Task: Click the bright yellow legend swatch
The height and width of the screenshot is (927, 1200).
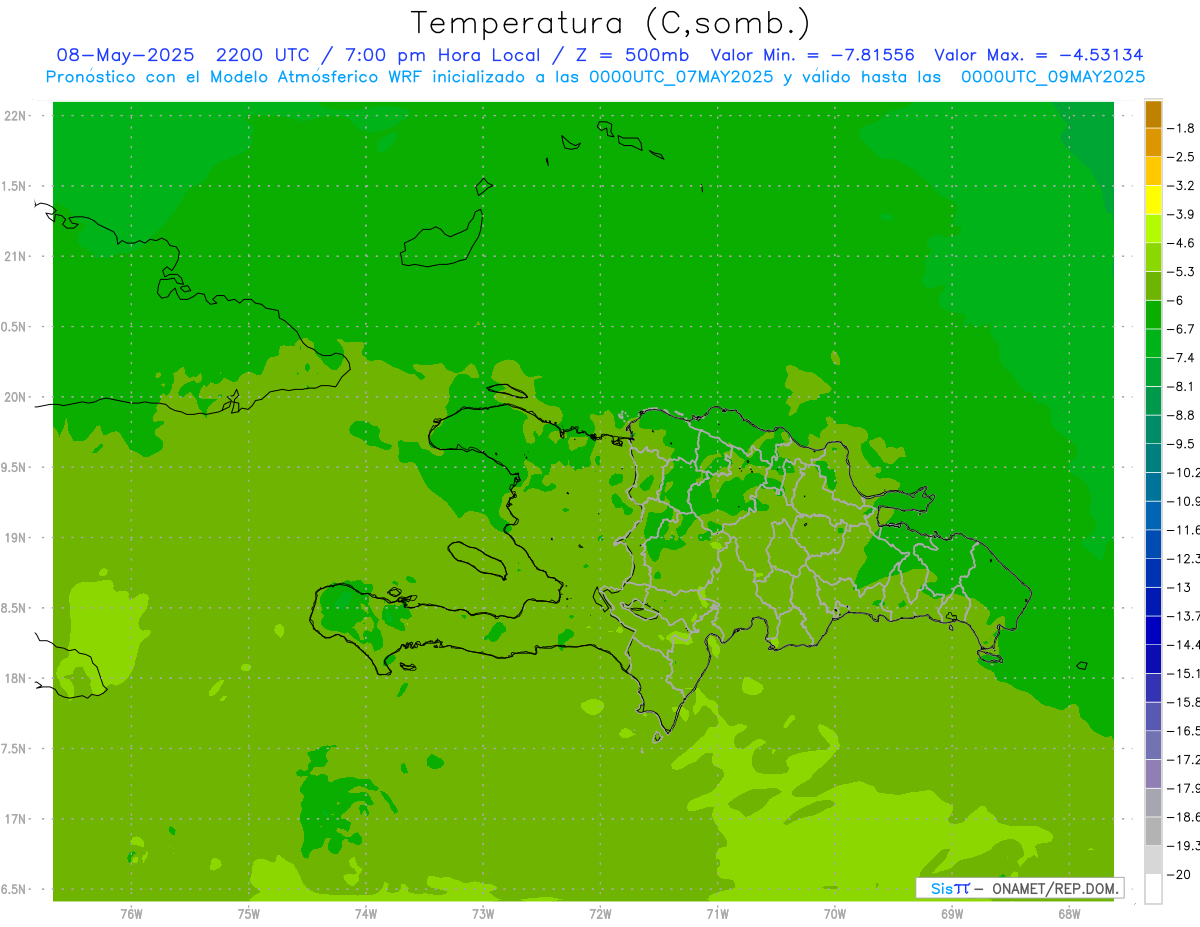Action: coord(1153,200)
